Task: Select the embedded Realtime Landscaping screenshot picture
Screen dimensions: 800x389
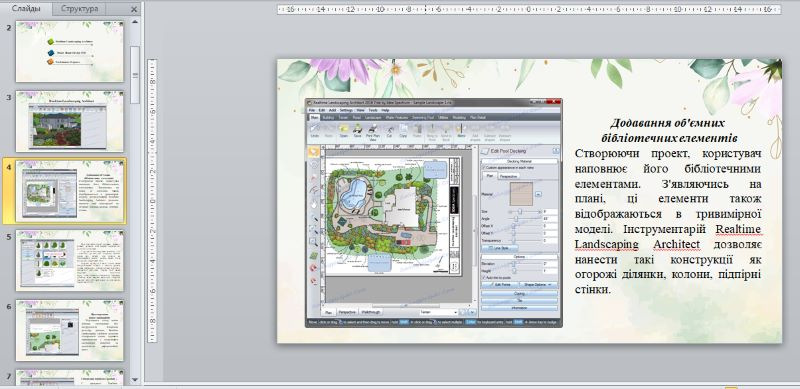Action: coord(433,212)
